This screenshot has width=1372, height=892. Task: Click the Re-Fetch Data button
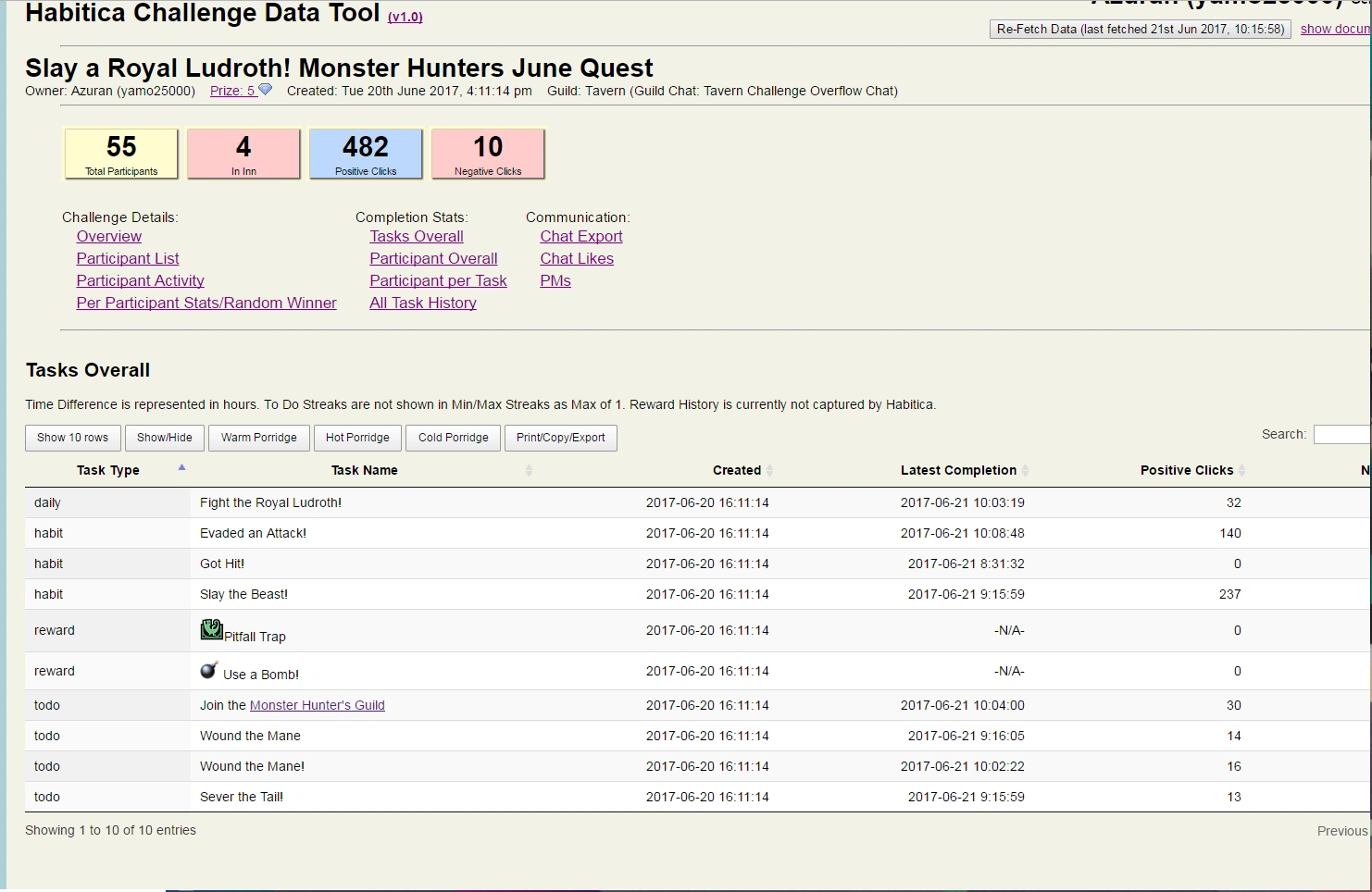click(1141, 29)
